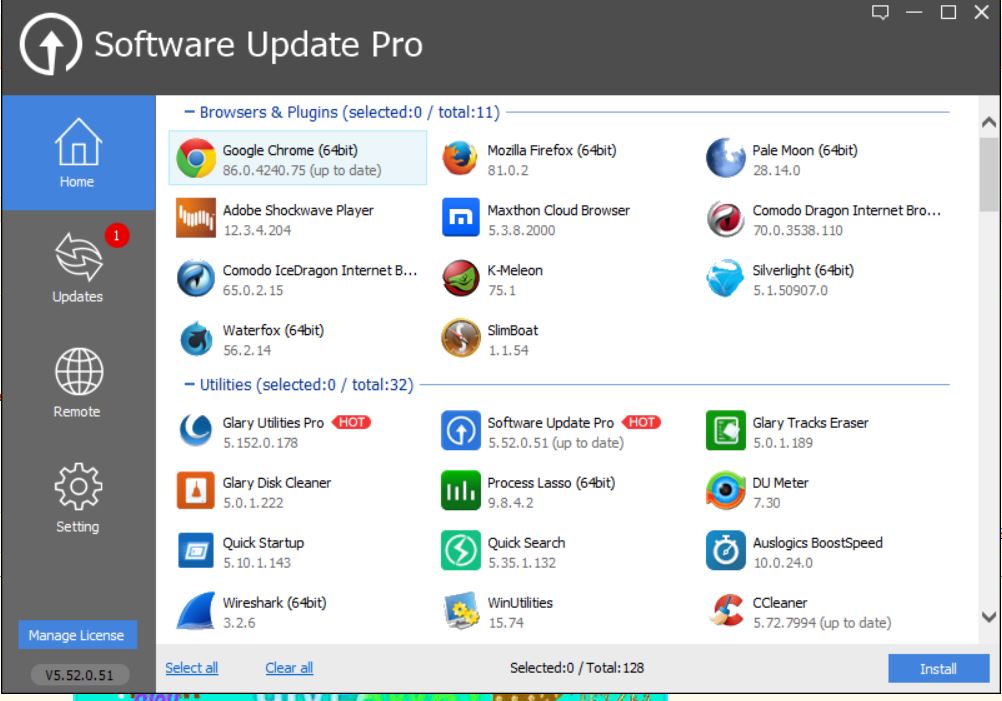The width and height of the screenshot is (1002, 701).
Task: Choose the Comodo Dragon icon
Action: coord(725,218)
